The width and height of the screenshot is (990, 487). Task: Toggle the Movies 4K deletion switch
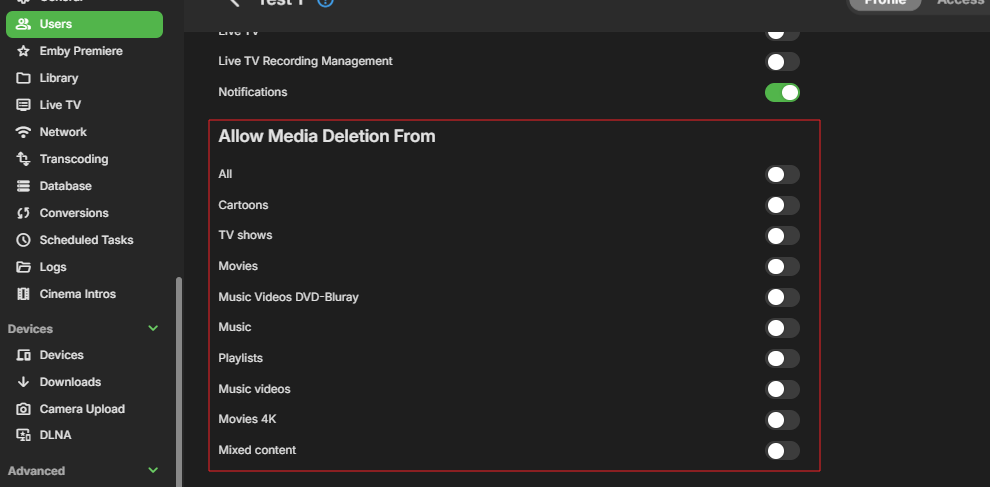[782, 420]
